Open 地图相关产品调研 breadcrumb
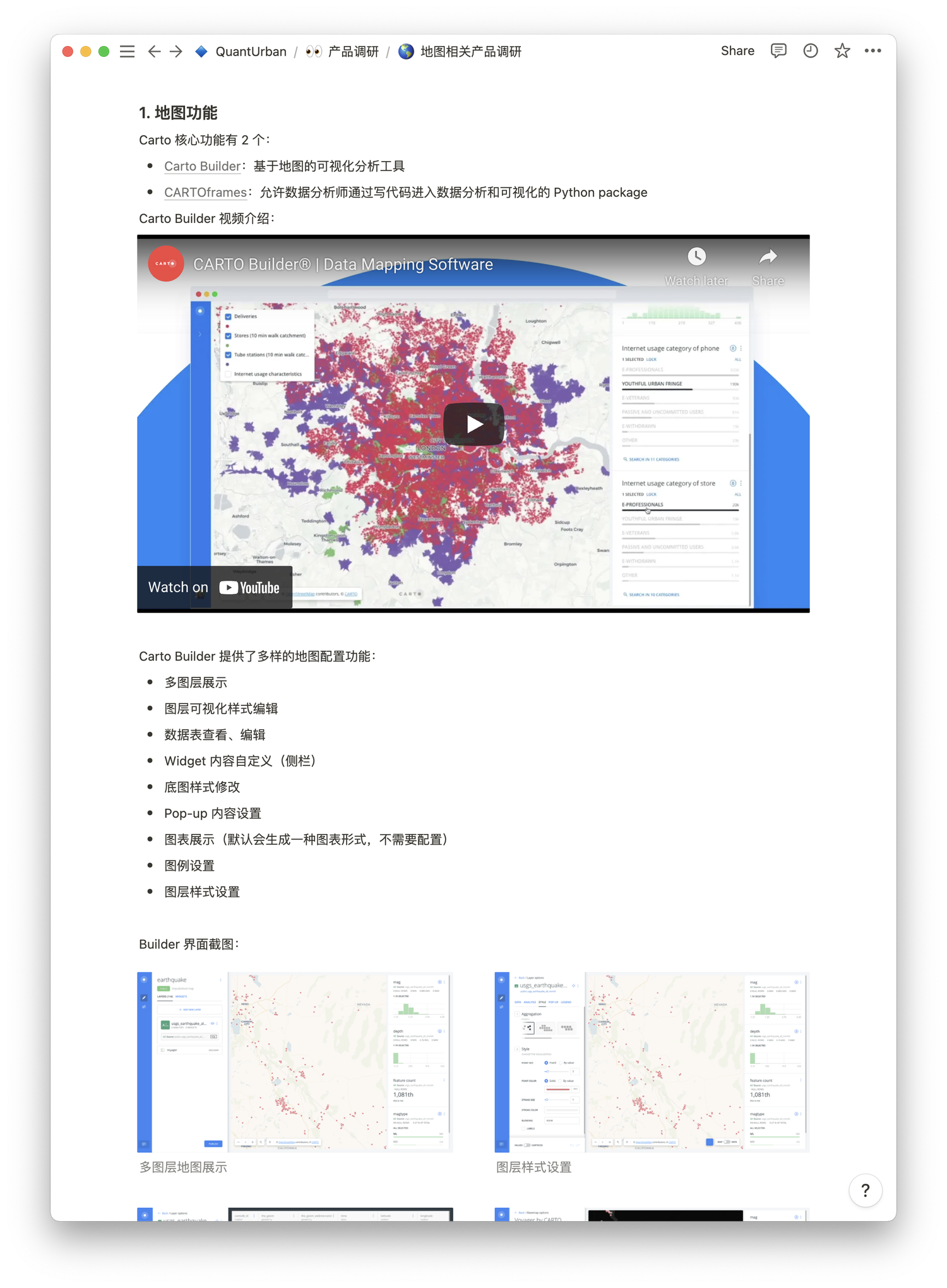This screenshot has width=947, height=1288. pos(460,51)
